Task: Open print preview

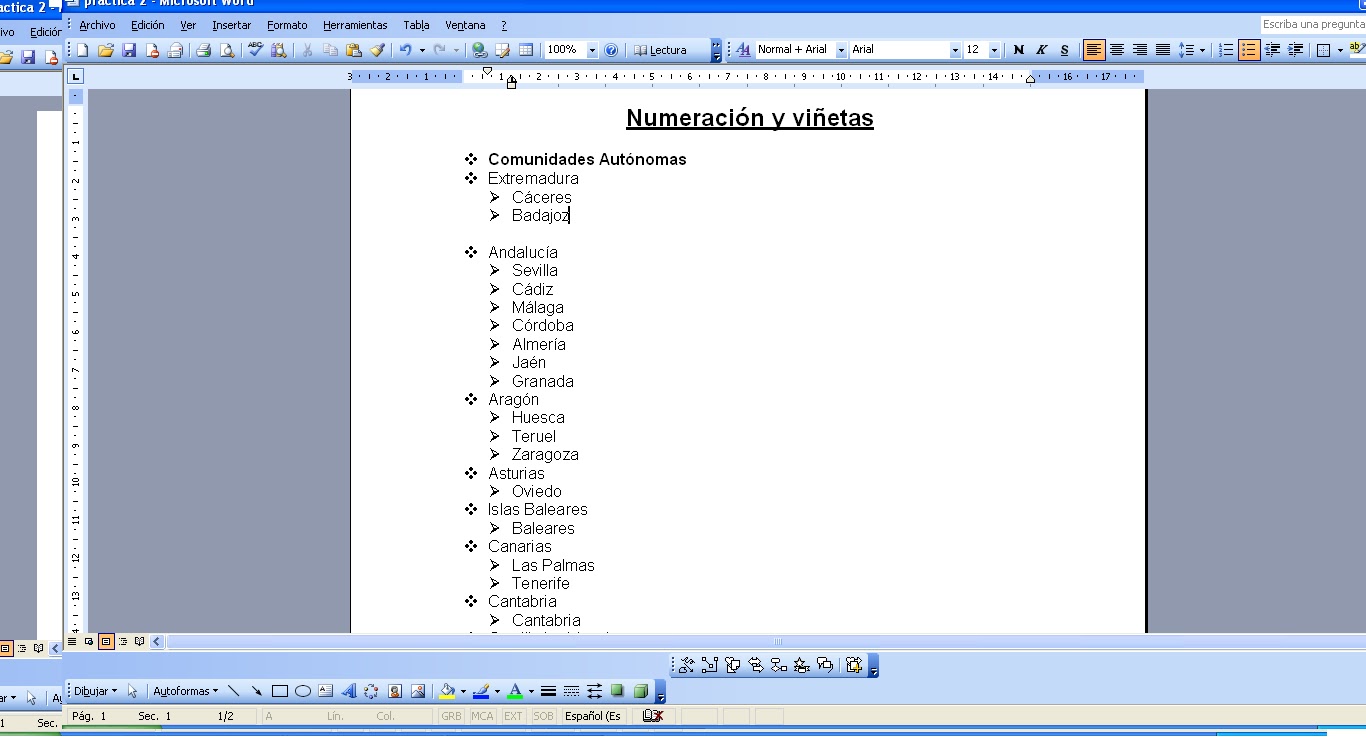Action: tap(227, 50)
